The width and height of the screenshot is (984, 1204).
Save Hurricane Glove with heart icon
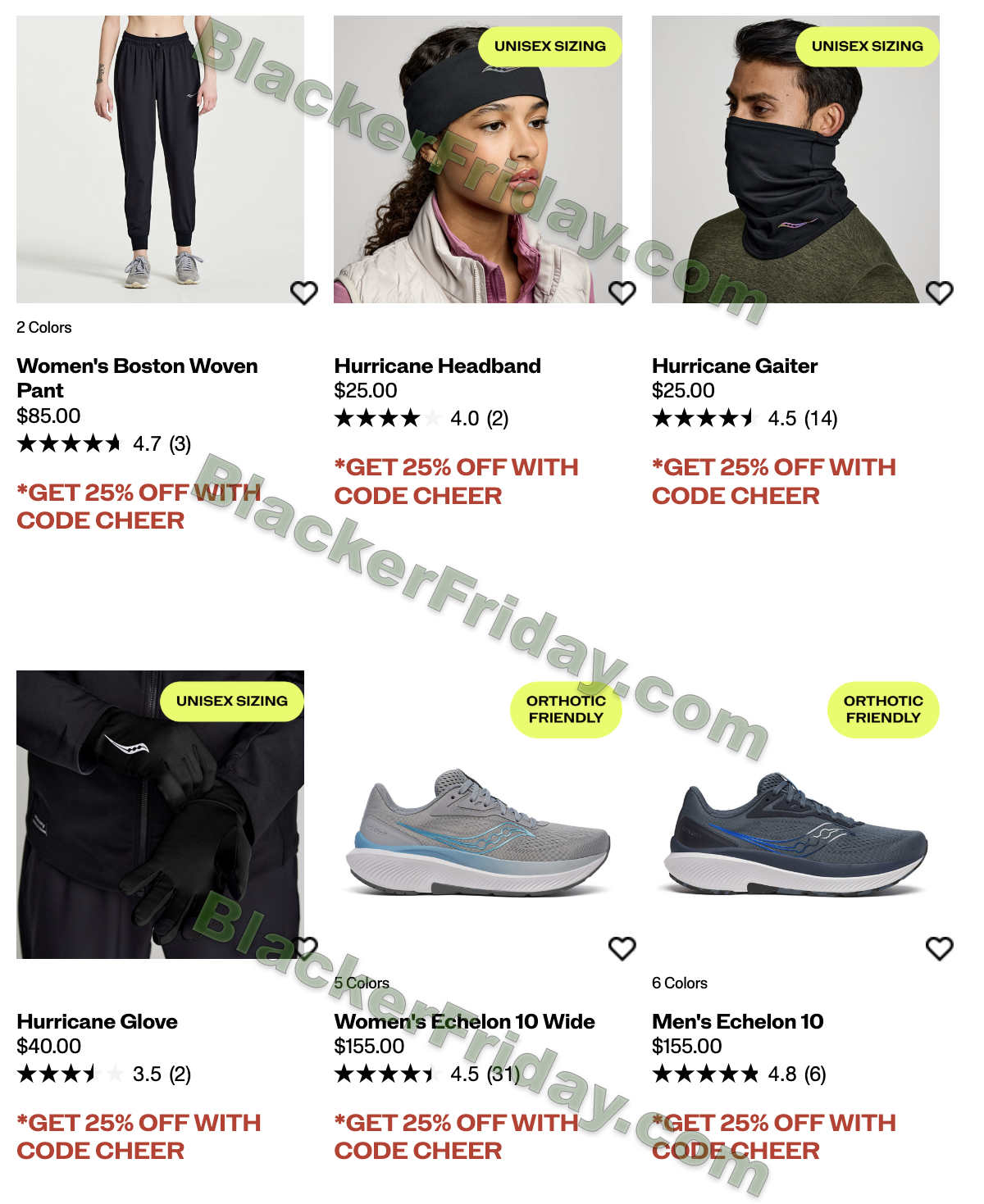tap(304, 948)
